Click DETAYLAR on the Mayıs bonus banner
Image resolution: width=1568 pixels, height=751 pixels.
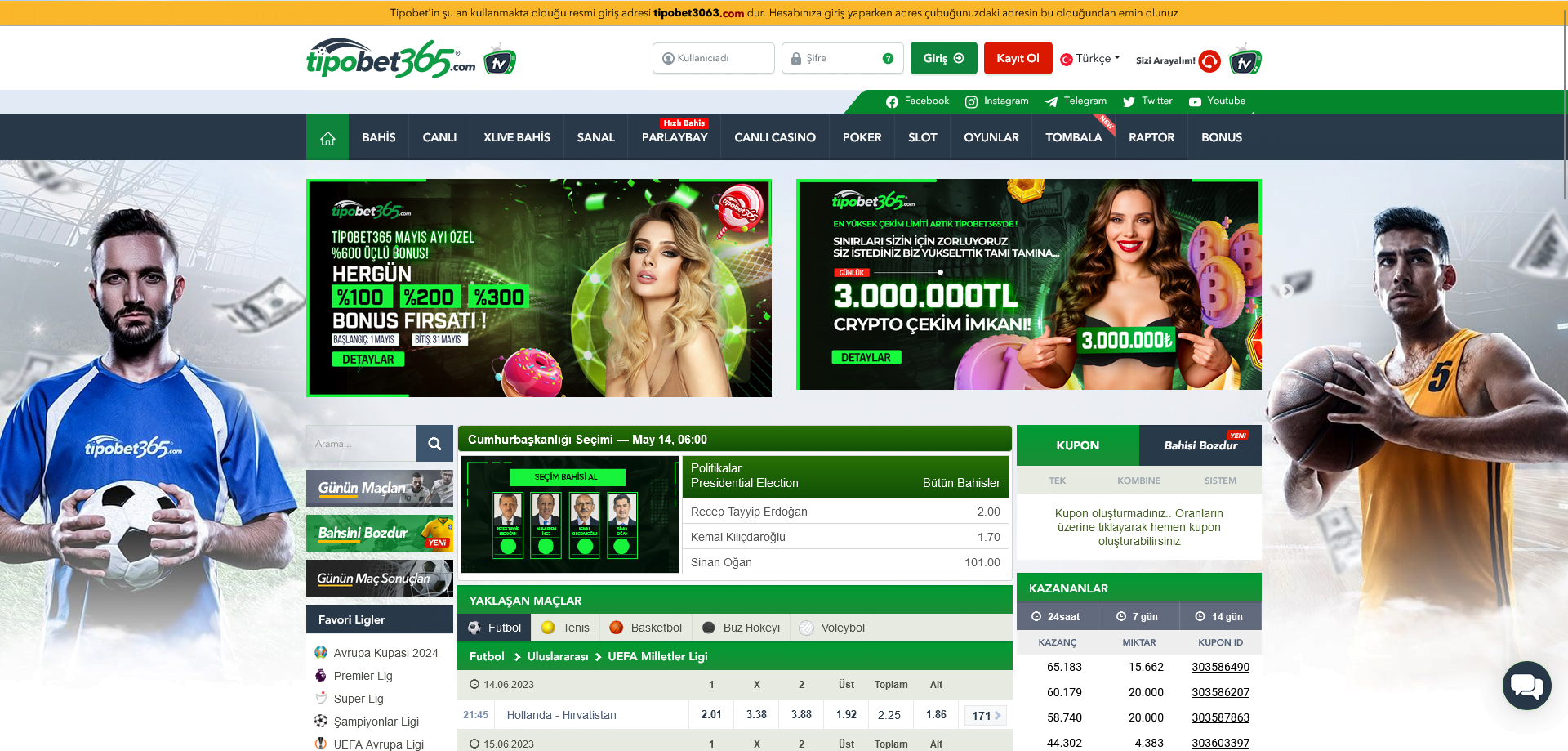click(x=368, y=360)
